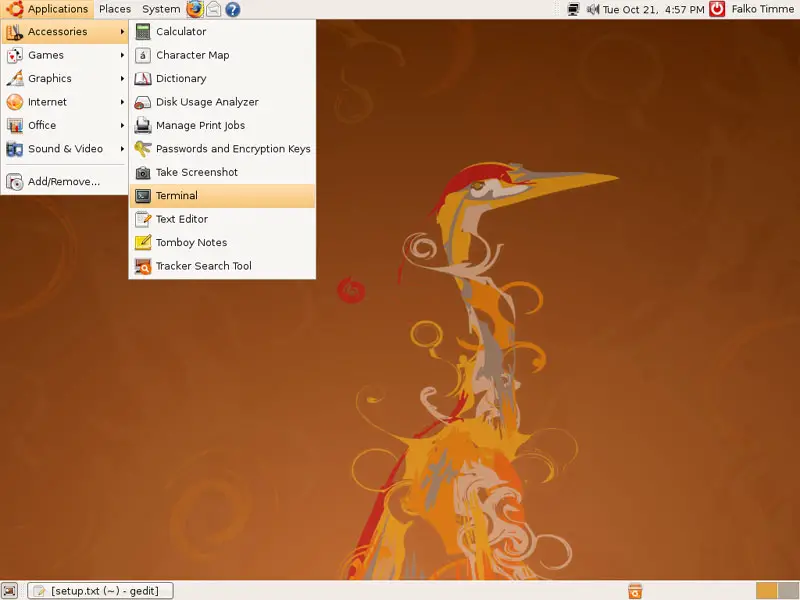800x600 pixels.
Task: Open the System menu
Action: pos(161,9)
